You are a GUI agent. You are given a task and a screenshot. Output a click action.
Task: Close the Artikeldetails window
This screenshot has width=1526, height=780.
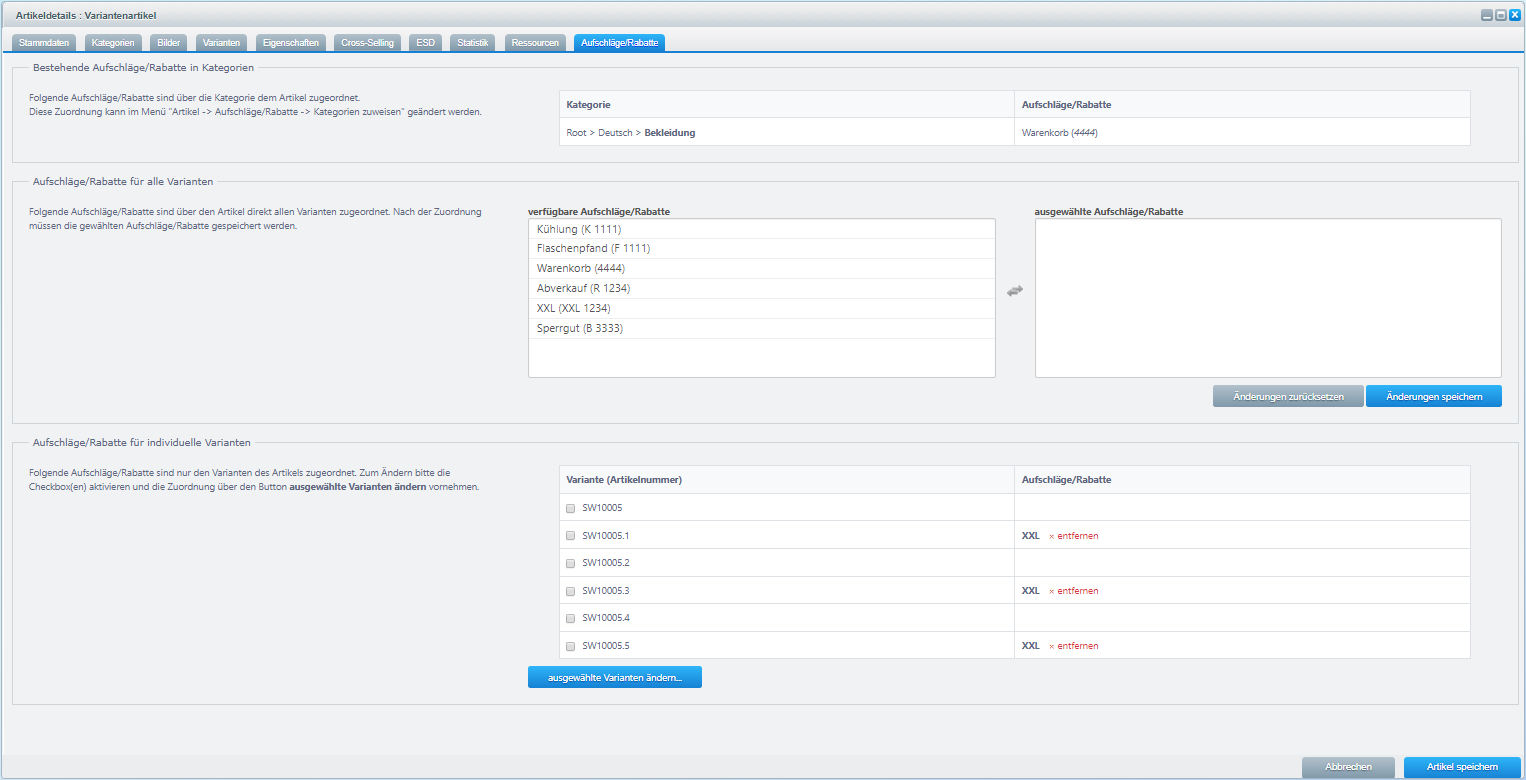[x=1514, y=15]
